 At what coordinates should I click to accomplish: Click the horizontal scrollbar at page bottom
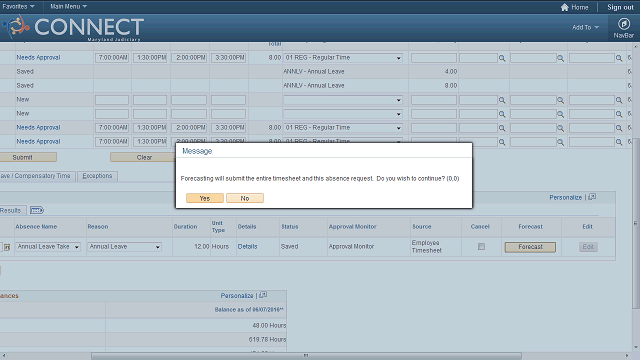306,356
